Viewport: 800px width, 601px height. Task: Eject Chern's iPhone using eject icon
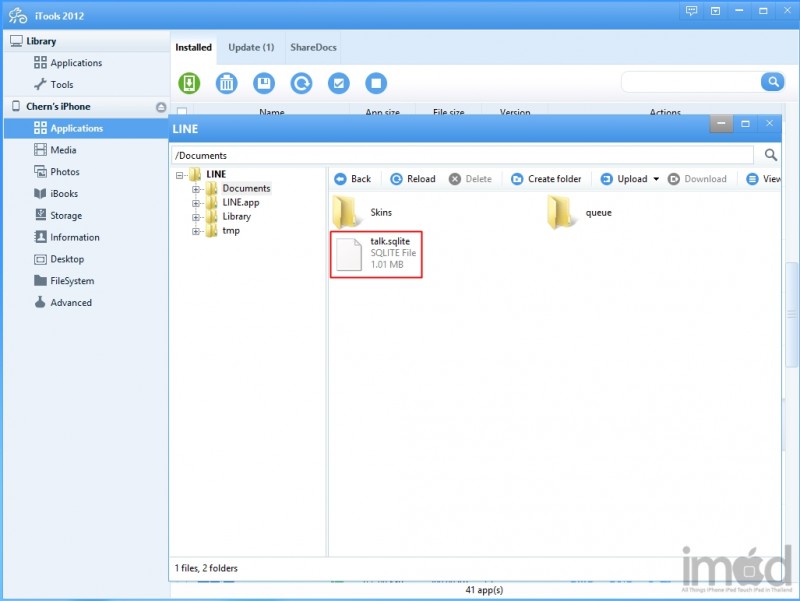160,107
